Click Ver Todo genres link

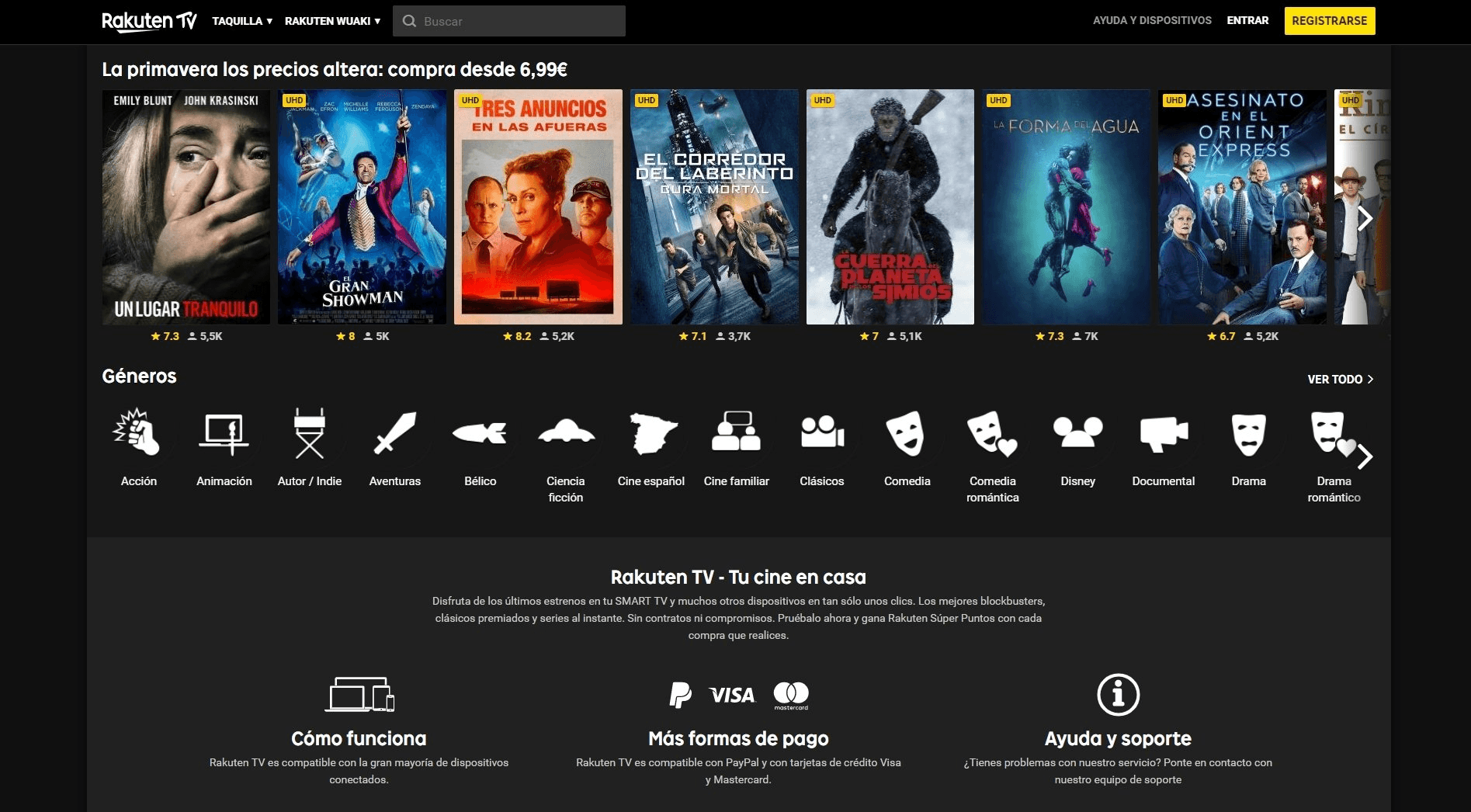pyautogui.click(x=1341, y=379)
